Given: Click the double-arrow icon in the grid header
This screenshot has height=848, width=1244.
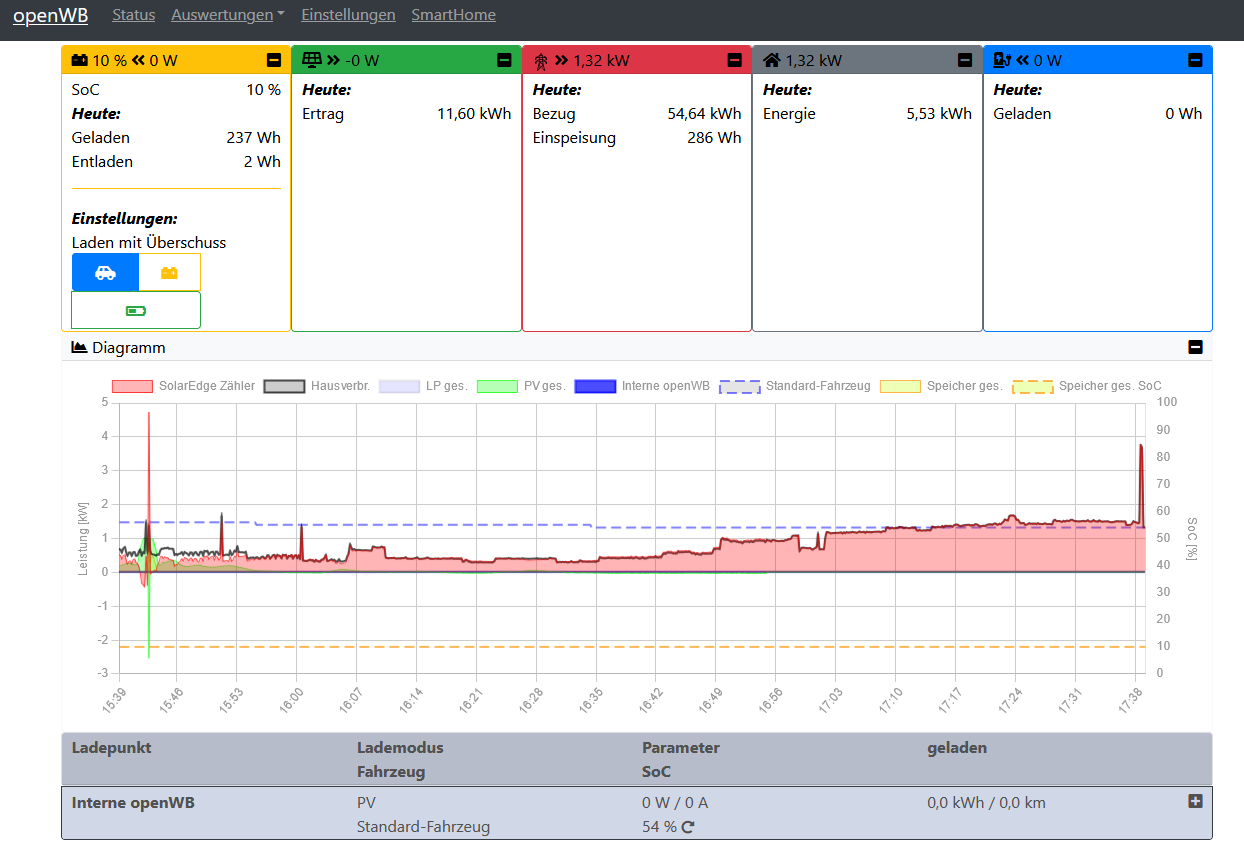Looking at the screenshot, I should (x=562, y=60).
